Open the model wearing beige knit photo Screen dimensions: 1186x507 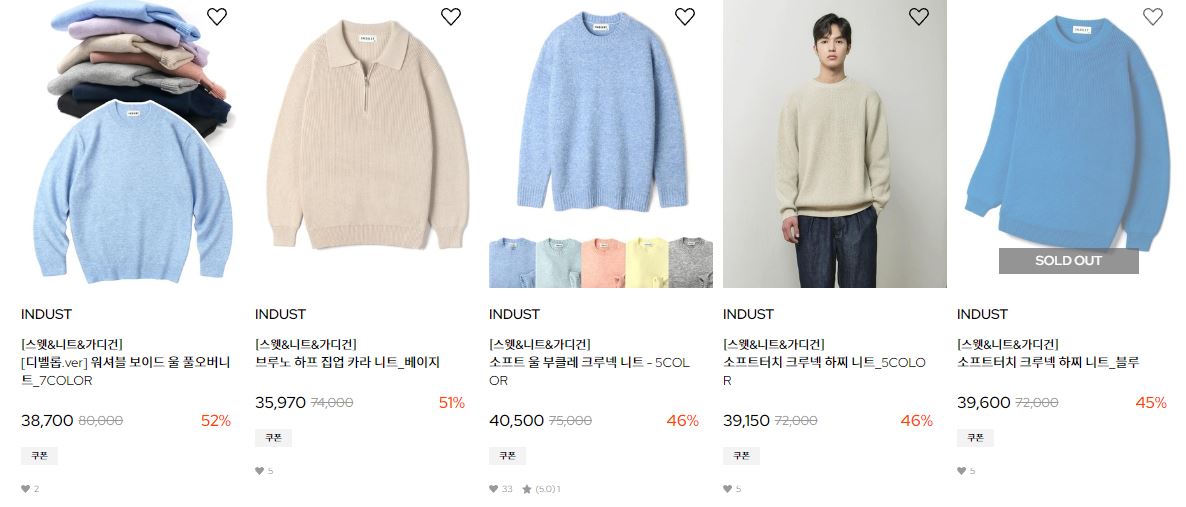point(834,144)
